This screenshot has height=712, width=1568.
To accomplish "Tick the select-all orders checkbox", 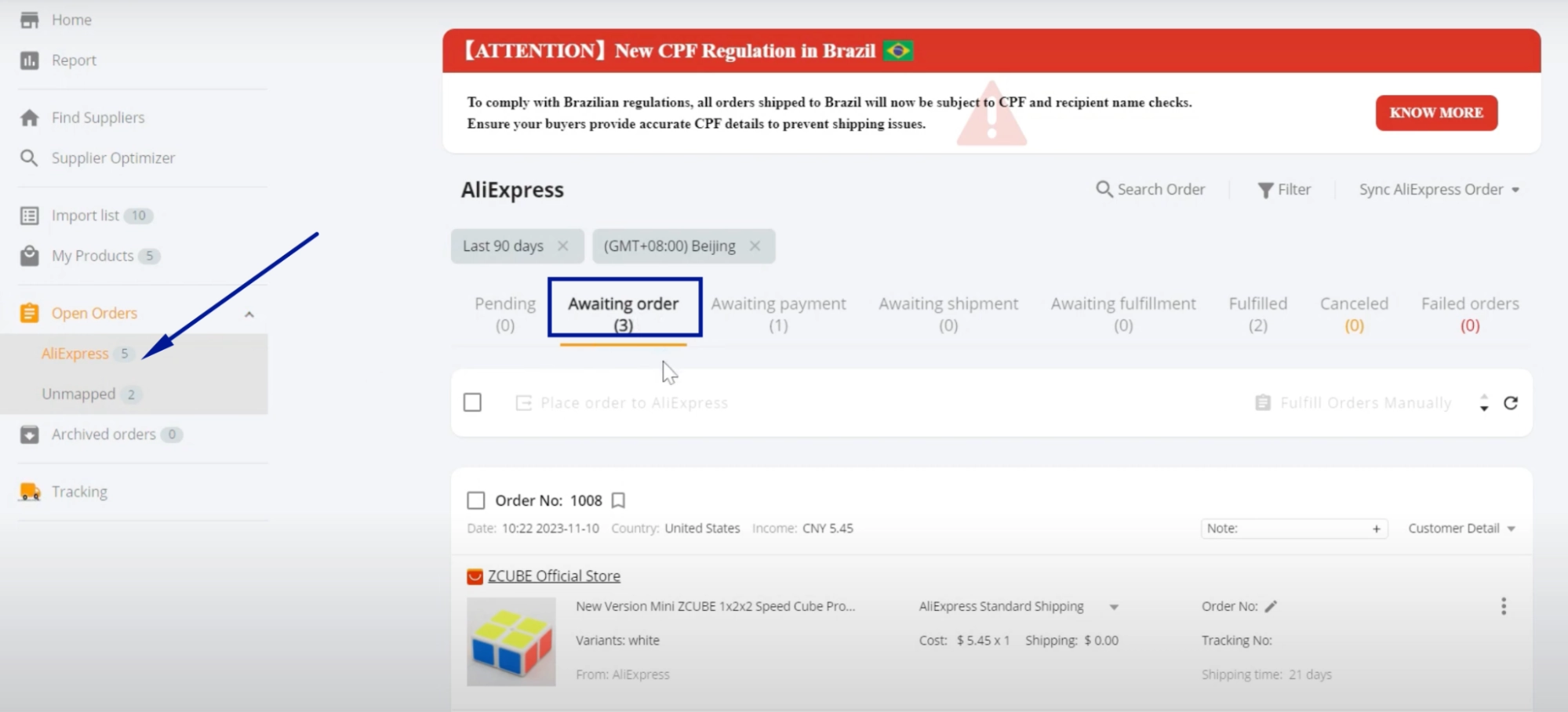I will (472, 403).
